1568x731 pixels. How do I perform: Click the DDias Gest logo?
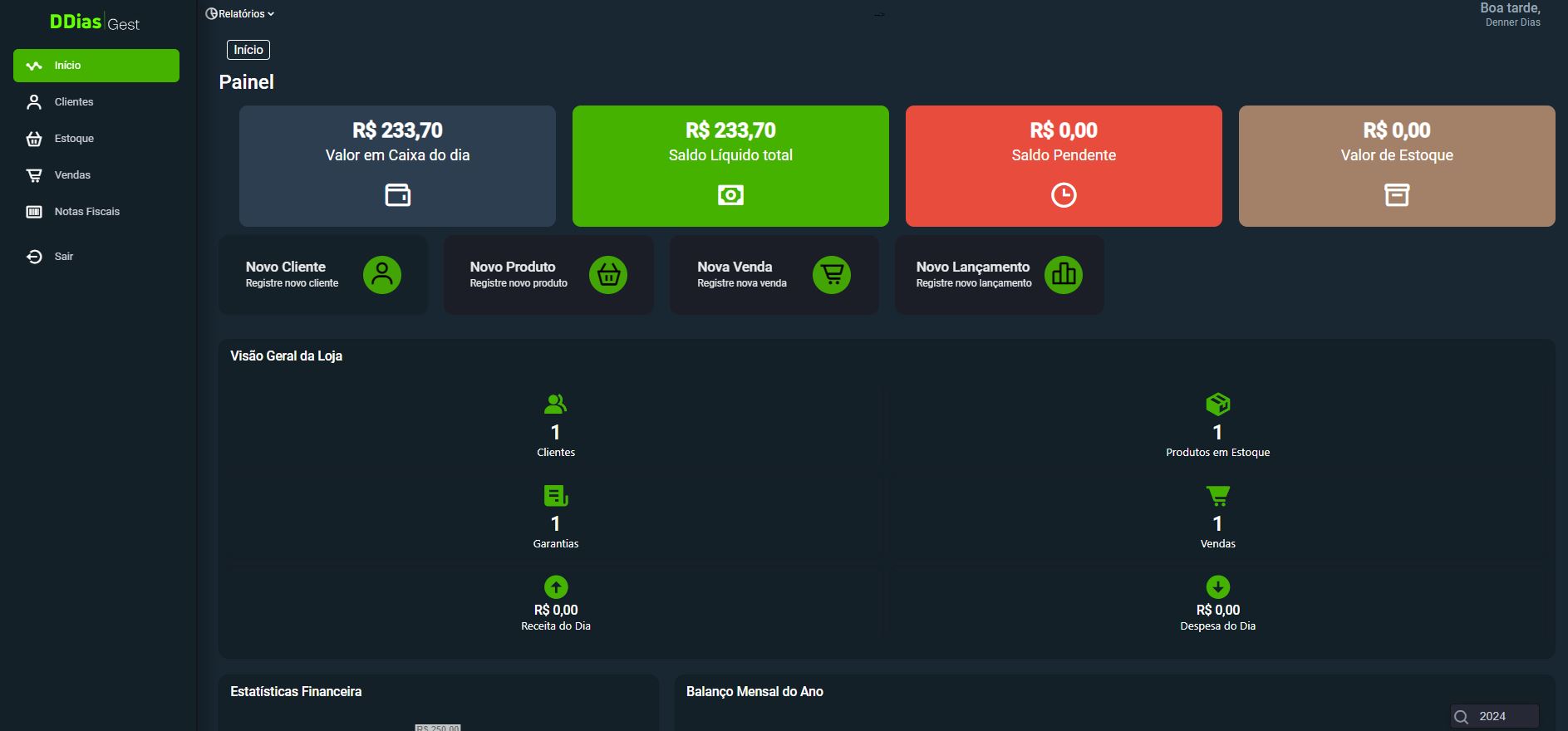click(95, 22)
